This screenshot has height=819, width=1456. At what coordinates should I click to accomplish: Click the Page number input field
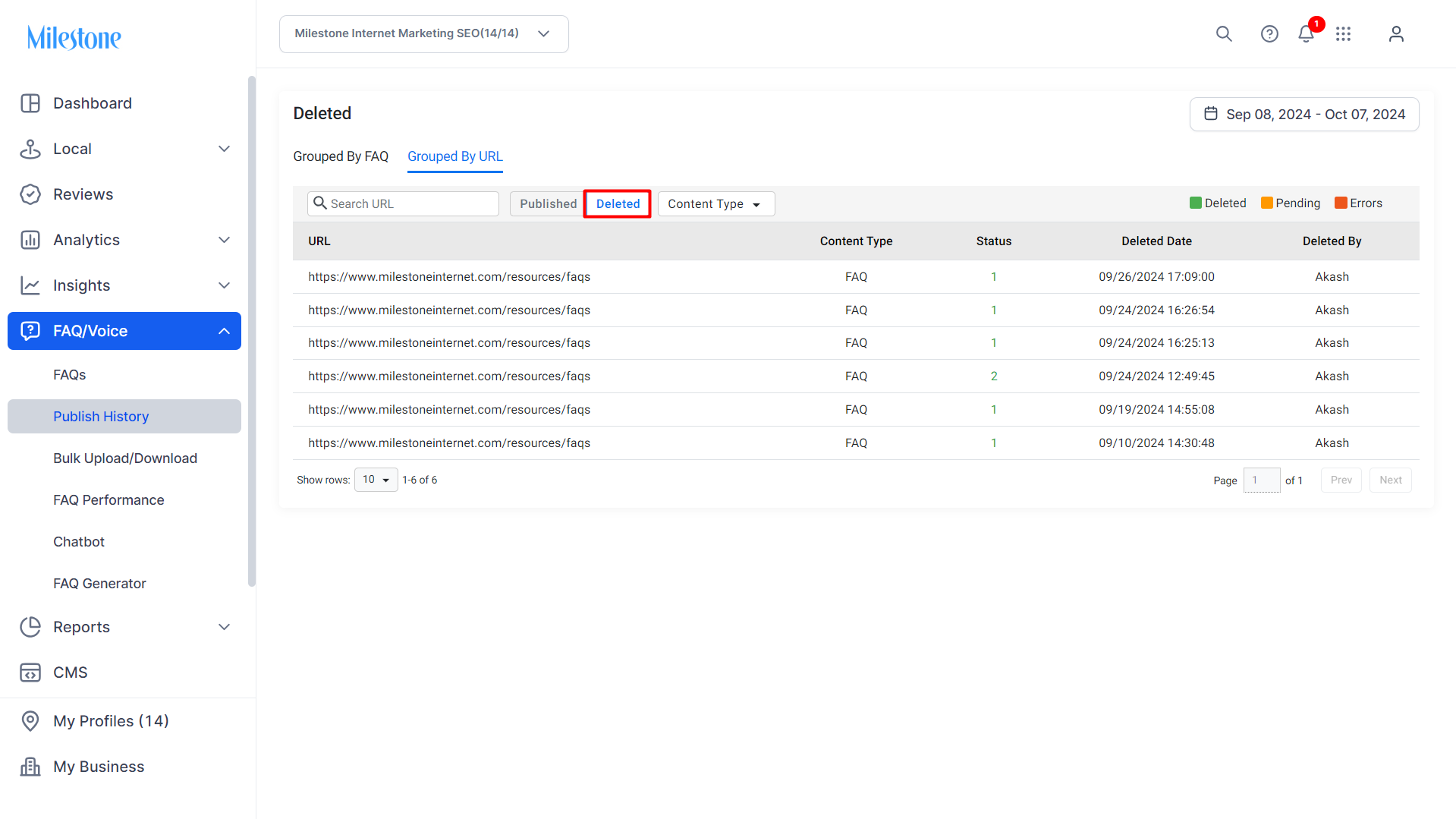[1262, 480]
